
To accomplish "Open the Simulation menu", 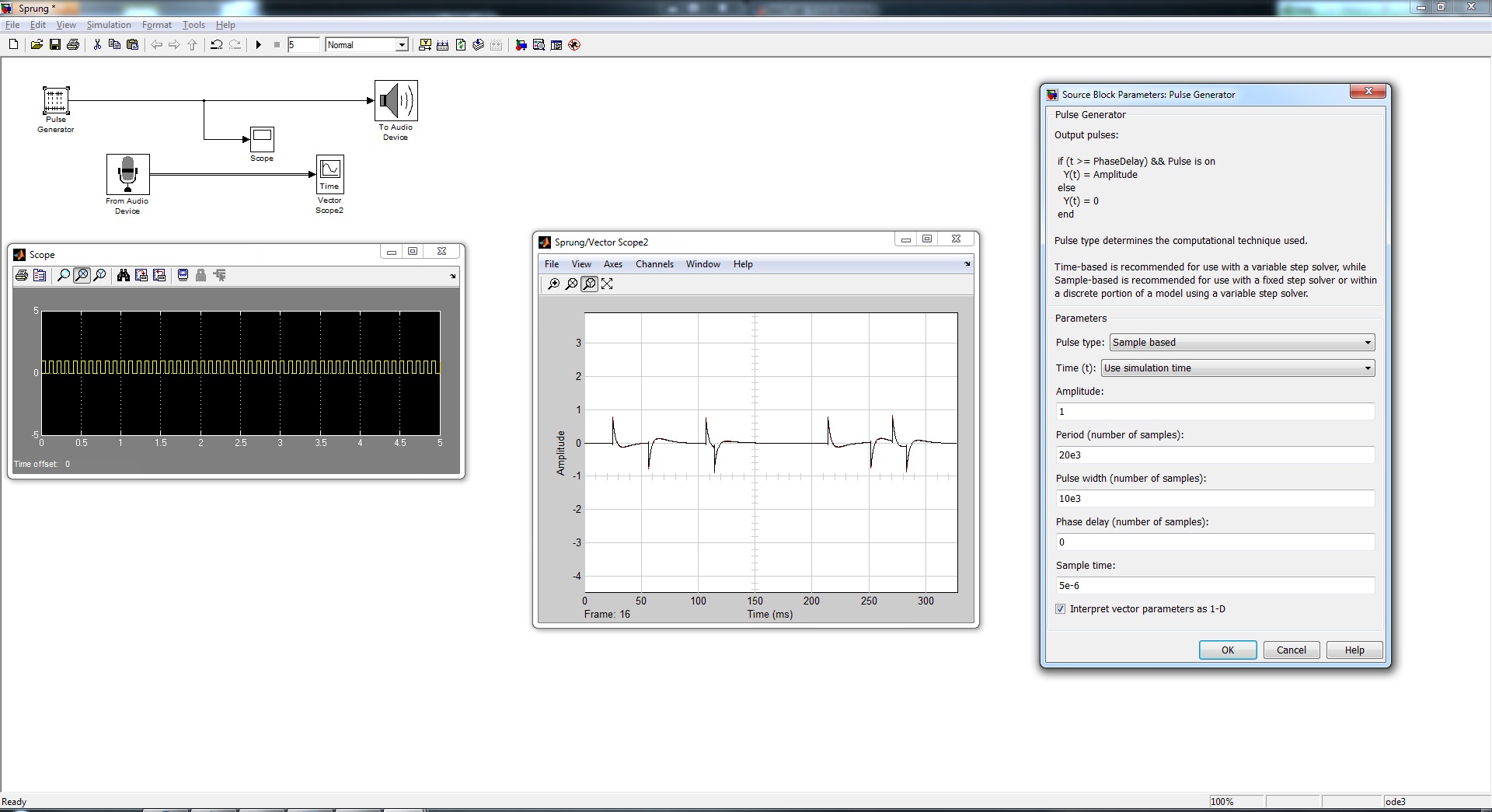I will tap(109, 25).
